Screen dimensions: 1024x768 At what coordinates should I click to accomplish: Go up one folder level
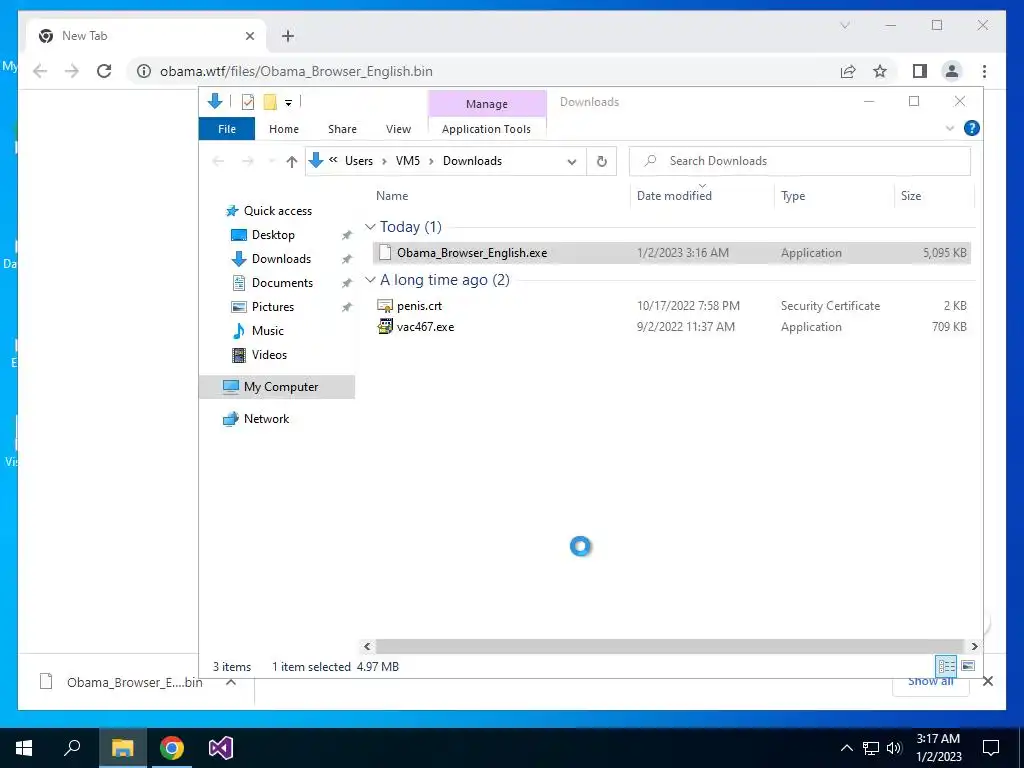click(291, 161)
